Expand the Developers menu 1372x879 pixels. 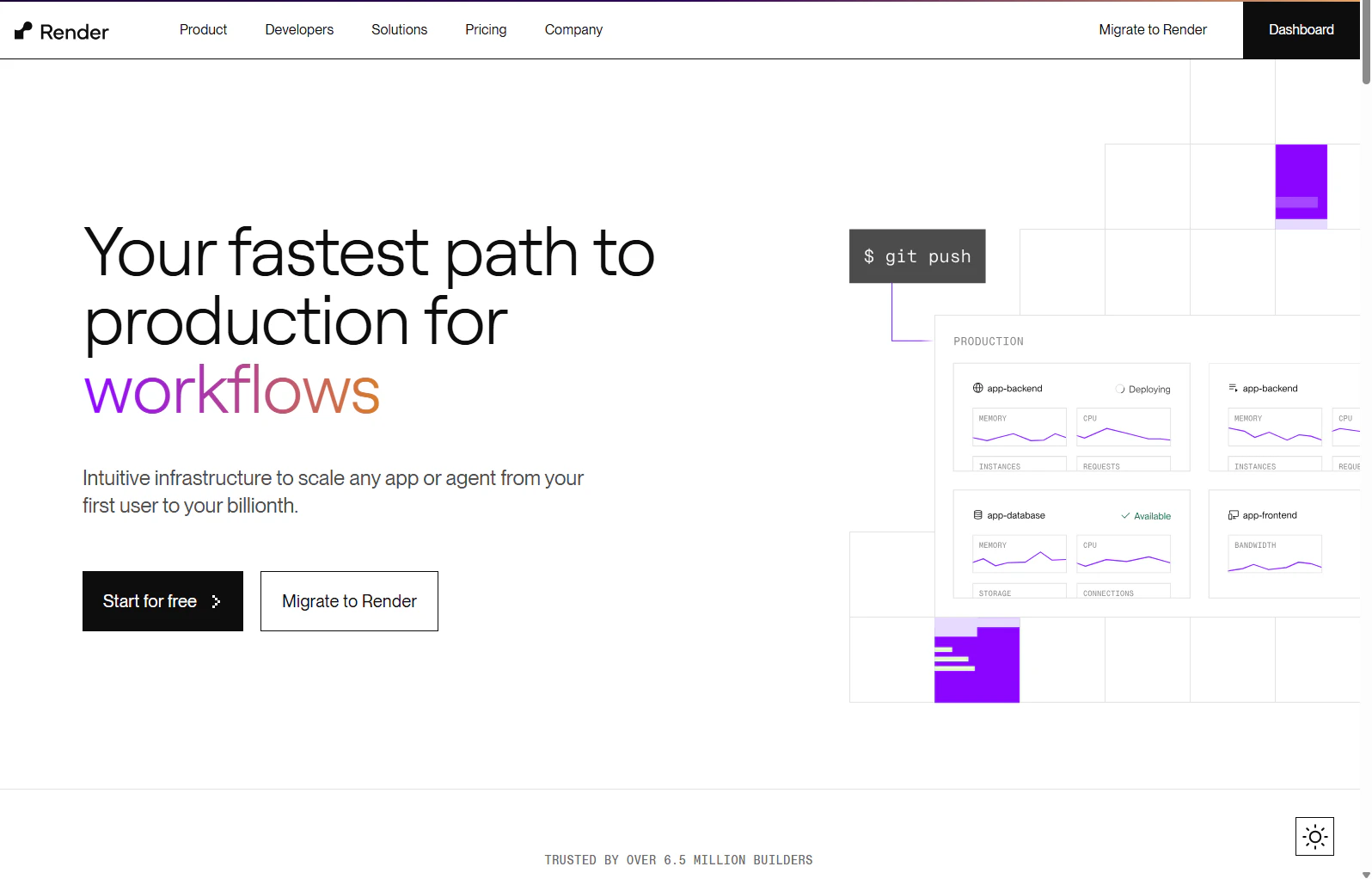pos(299,29)
